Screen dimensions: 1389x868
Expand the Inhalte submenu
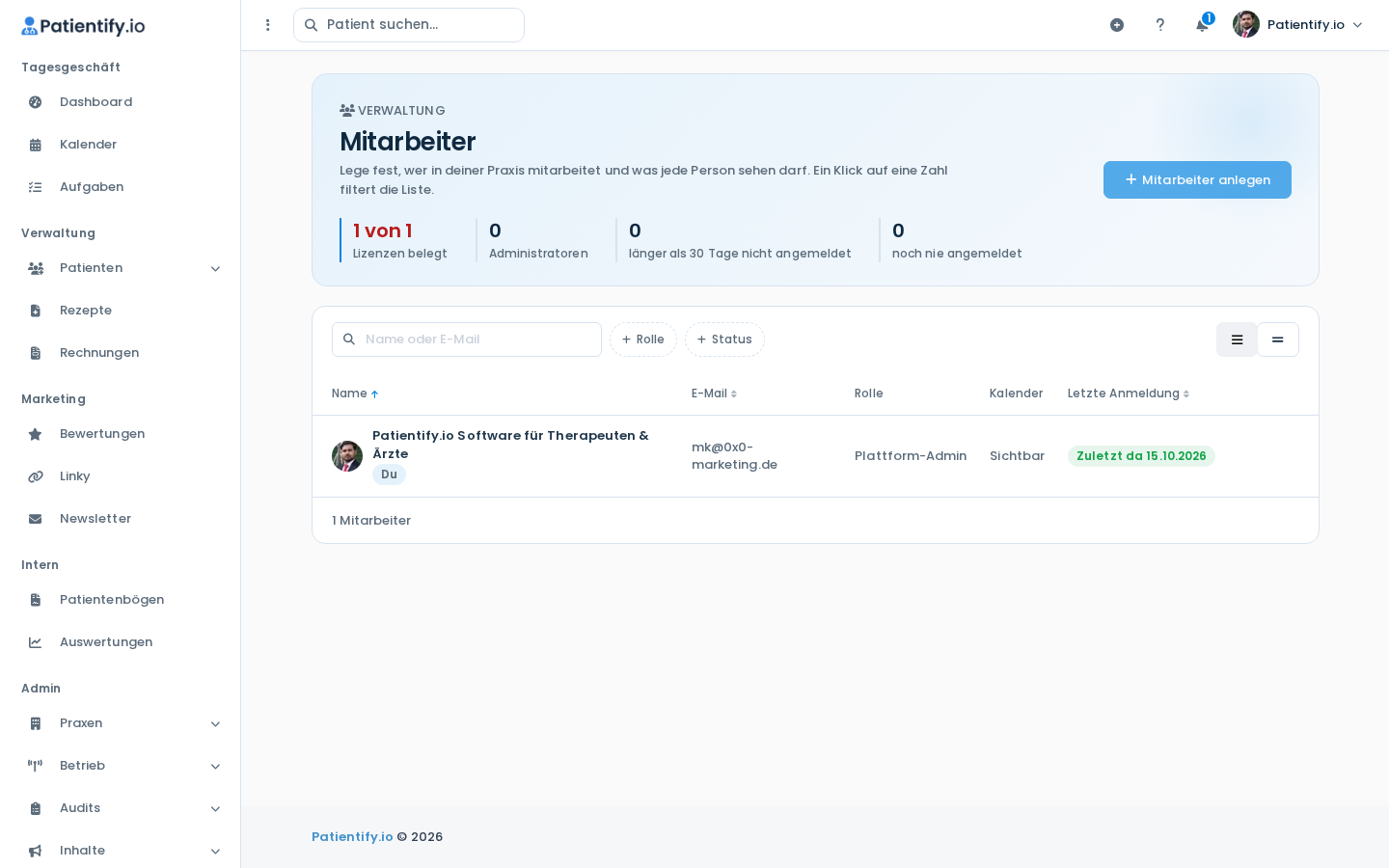(x=215, y=852)
